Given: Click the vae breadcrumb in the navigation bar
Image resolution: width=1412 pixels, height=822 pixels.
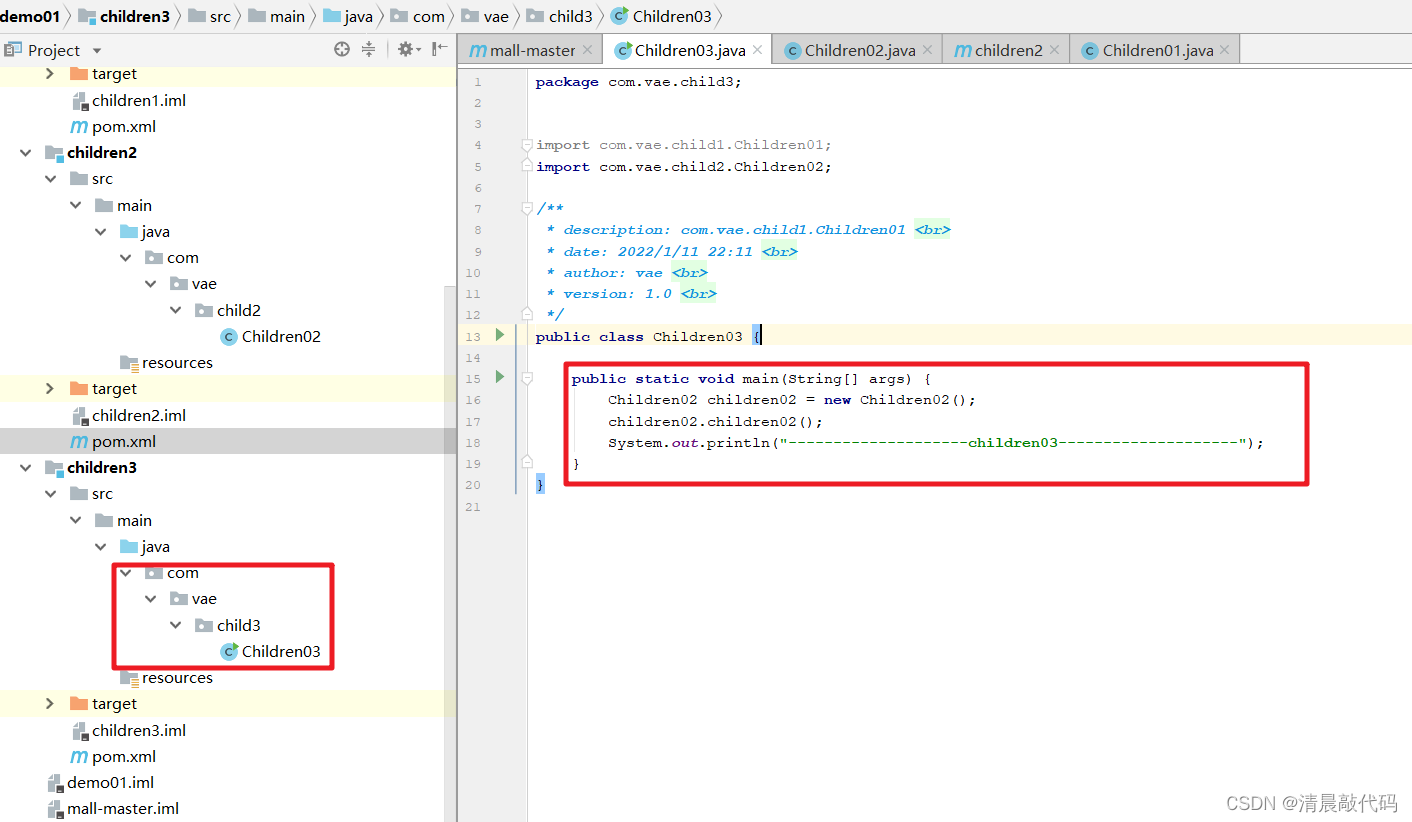Looking at the screenshot, I should pos(485,16).
